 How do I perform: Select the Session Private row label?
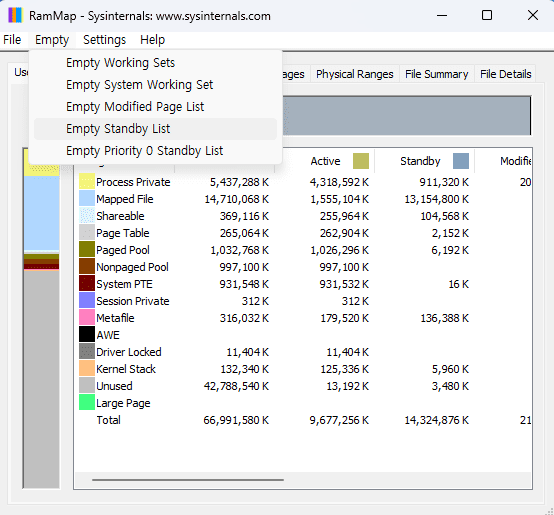tap(132, 301)
